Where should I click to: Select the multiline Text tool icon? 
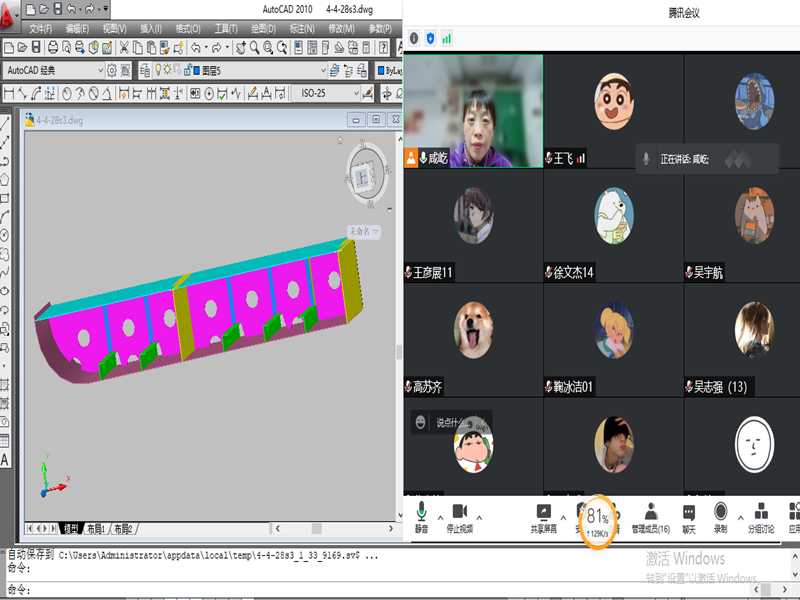click(x=5, y=459)
